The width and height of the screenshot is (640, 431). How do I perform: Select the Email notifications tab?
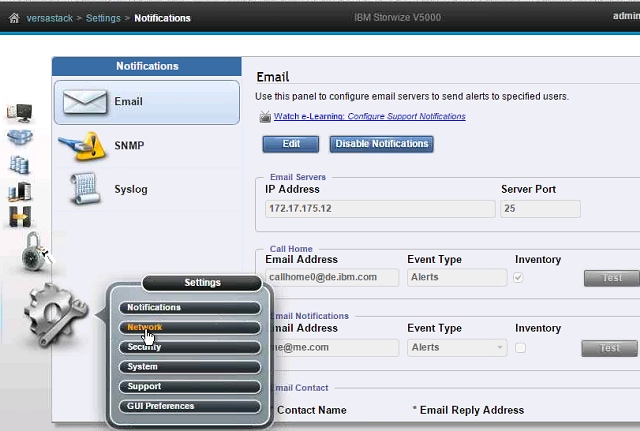(147, 102)
